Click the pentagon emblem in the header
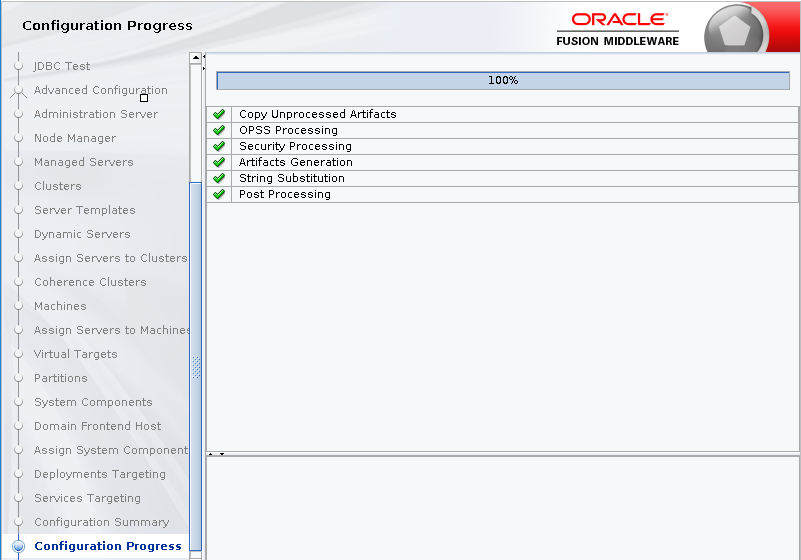 tap(735, 31)
